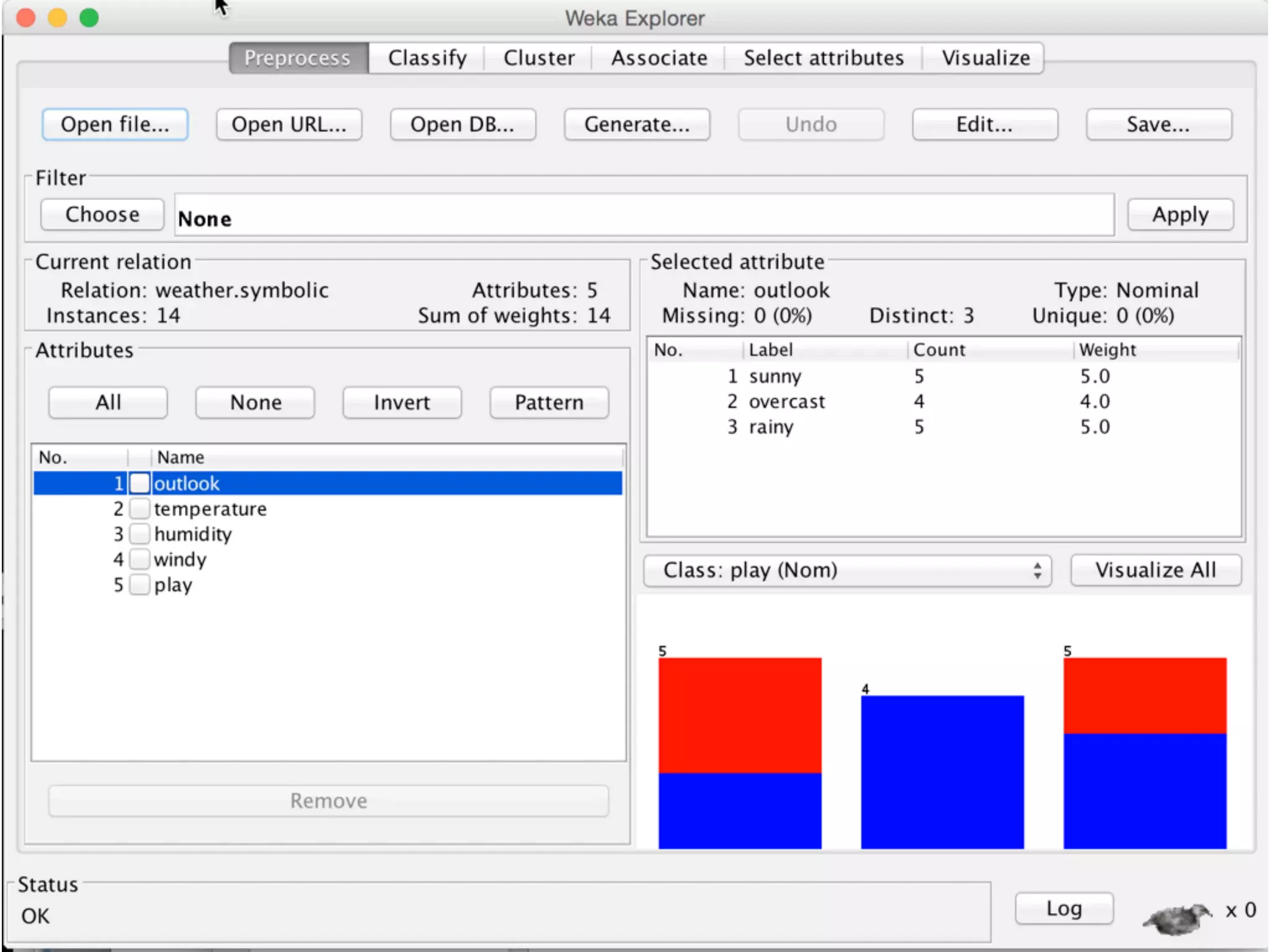Click the Weka bird status icon
This screenshot has height=952, width=1270.
pyautogui.click(x=1176, y=917)
